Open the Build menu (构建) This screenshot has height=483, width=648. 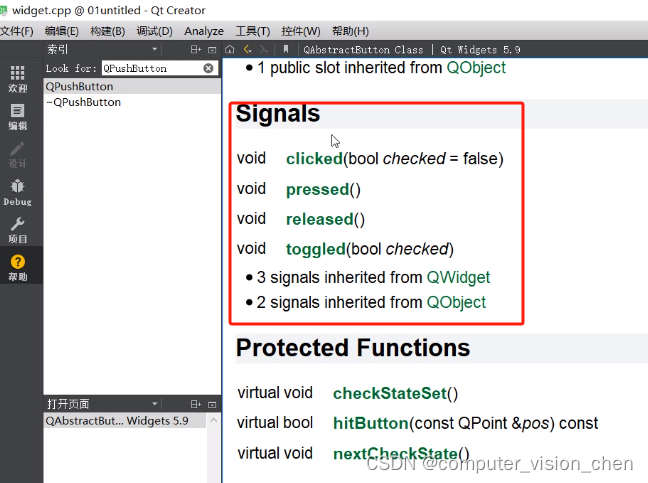click(107, 31)
